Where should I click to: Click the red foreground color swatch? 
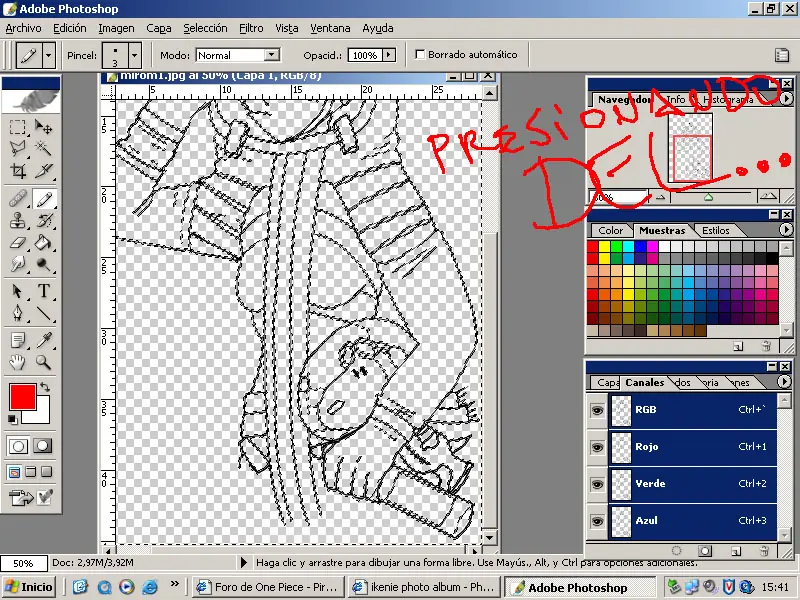click(22, 396)
